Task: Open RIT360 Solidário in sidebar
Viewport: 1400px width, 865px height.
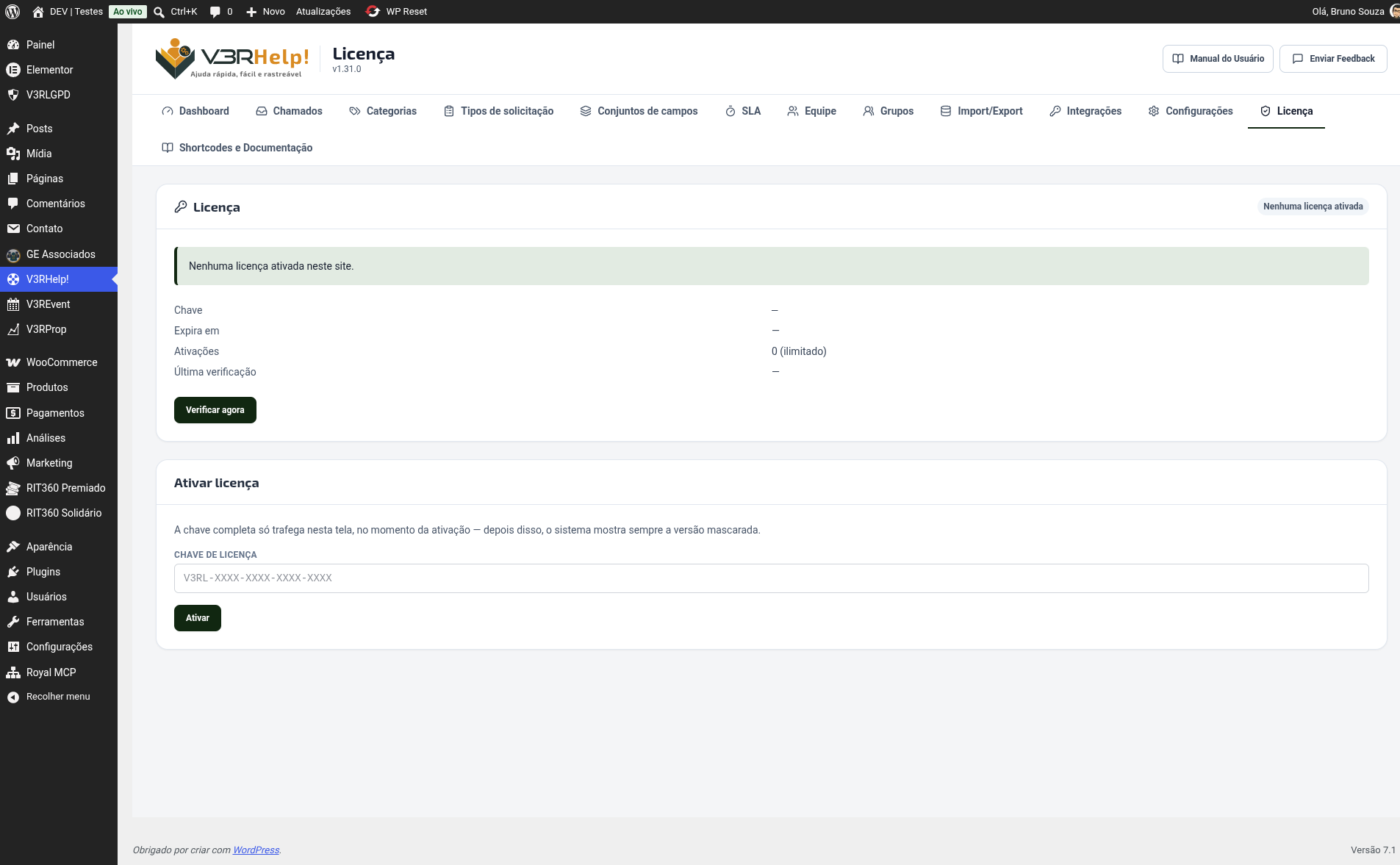Action: [x=59, y=513]
